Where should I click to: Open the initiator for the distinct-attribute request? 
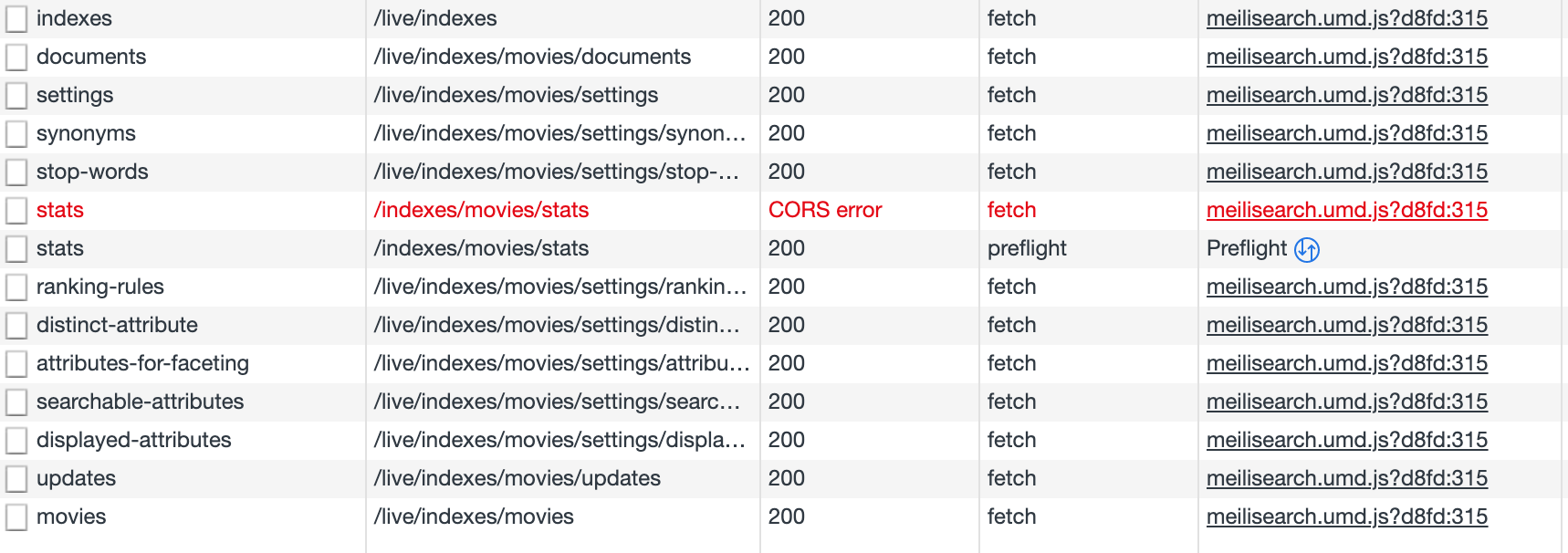[x=1345, y=324]
